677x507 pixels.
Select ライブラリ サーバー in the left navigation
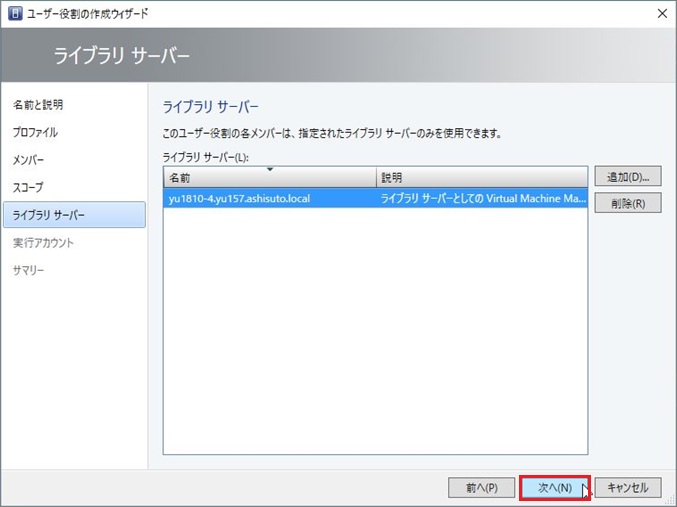(49, 215)
